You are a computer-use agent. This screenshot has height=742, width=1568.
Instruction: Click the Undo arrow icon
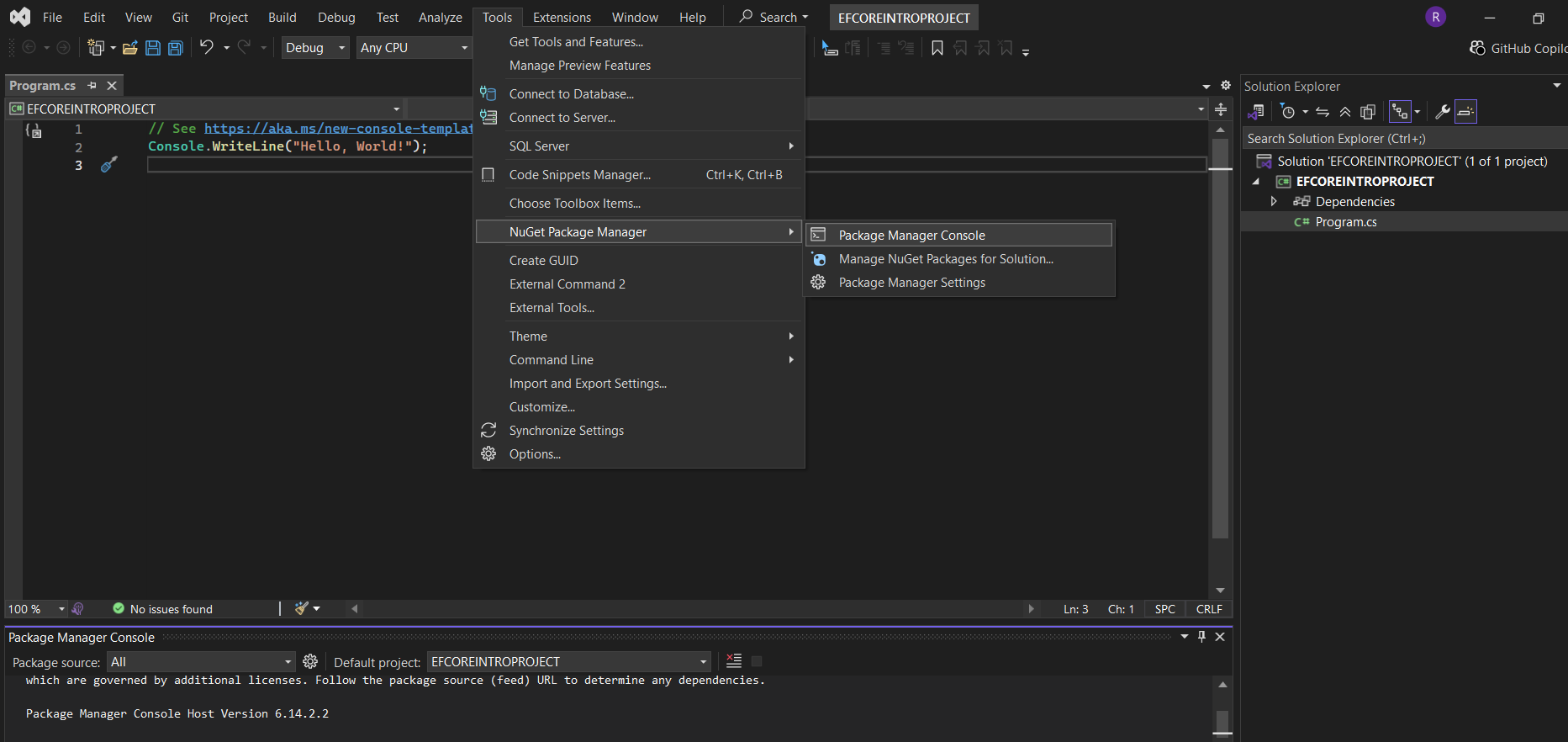[x=206, y=47]
